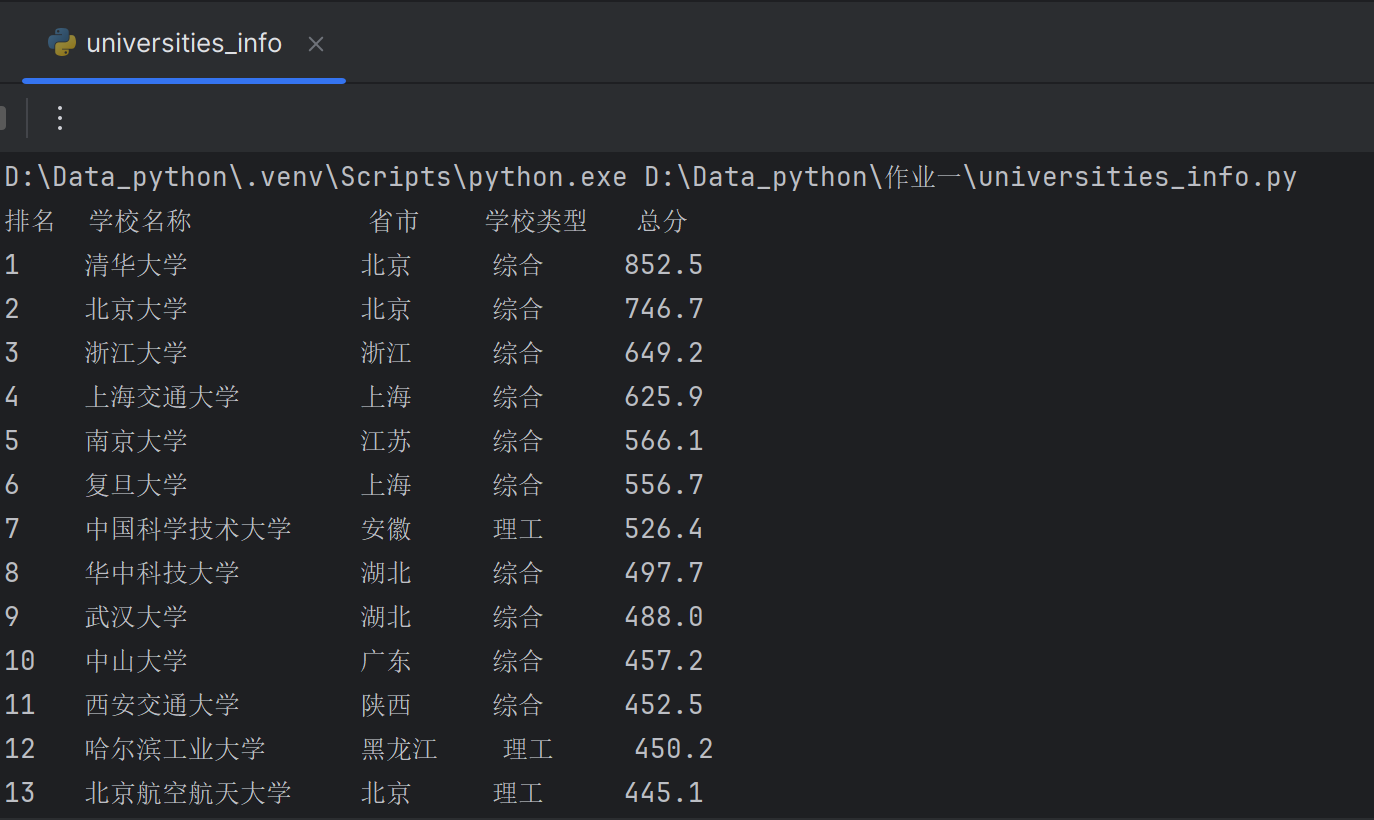Click the school name 中山大学
1374x820 pixels.
point(136,661)
